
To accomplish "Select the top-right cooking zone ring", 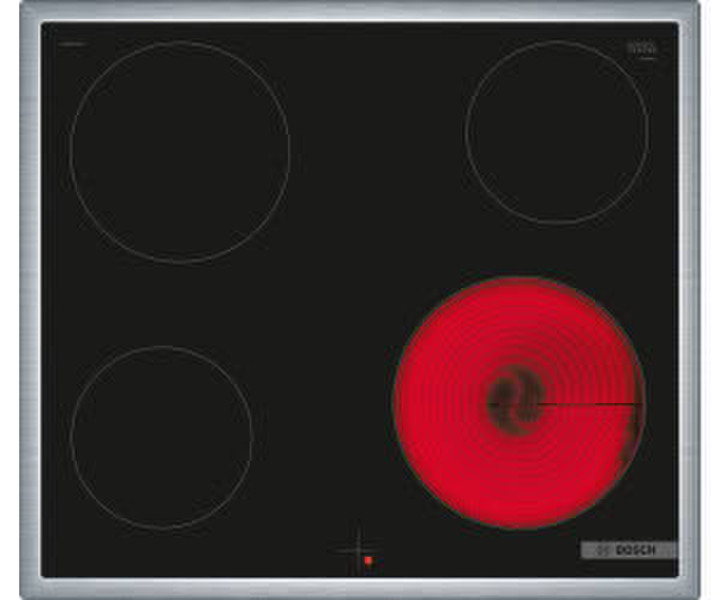I will click(x=557, y=132).
